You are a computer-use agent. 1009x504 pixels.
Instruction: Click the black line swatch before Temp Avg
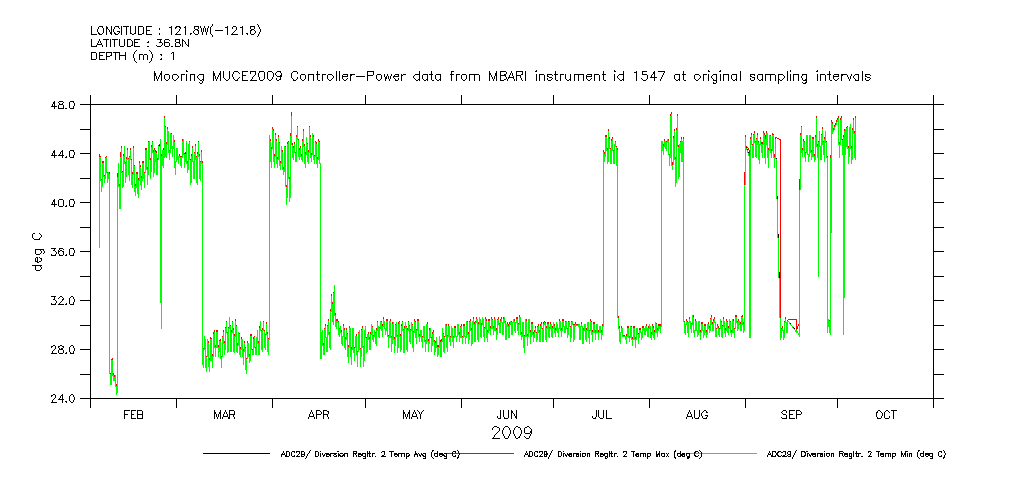click(x=238, y=454)
